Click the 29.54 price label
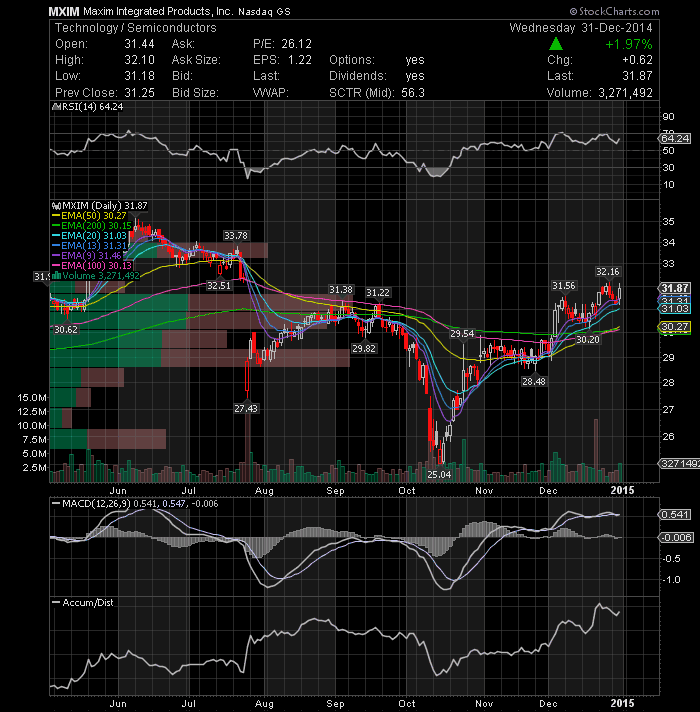Viewport: 700px width, 712px height. point(462,334)
